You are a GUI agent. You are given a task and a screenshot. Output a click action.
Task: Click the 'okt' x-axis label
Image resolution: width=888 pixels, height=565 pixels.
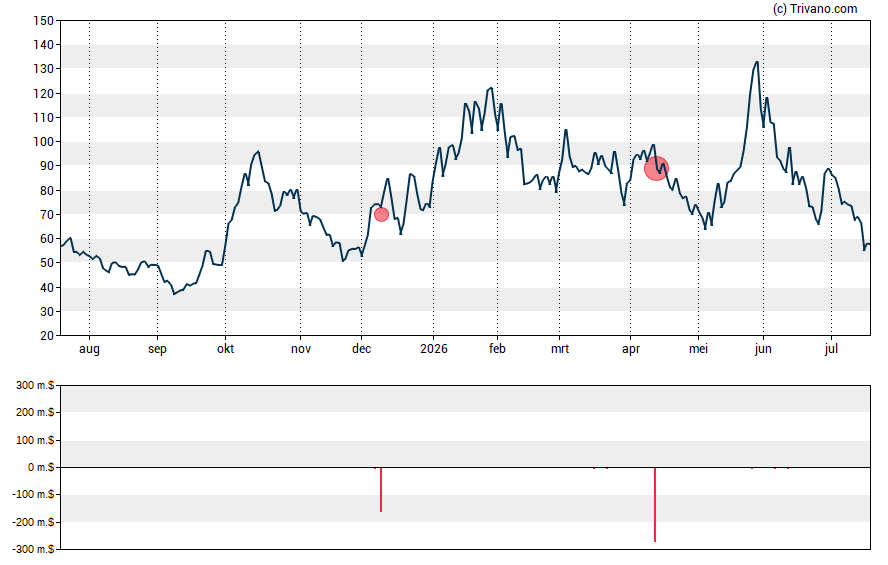pos(225,349)
